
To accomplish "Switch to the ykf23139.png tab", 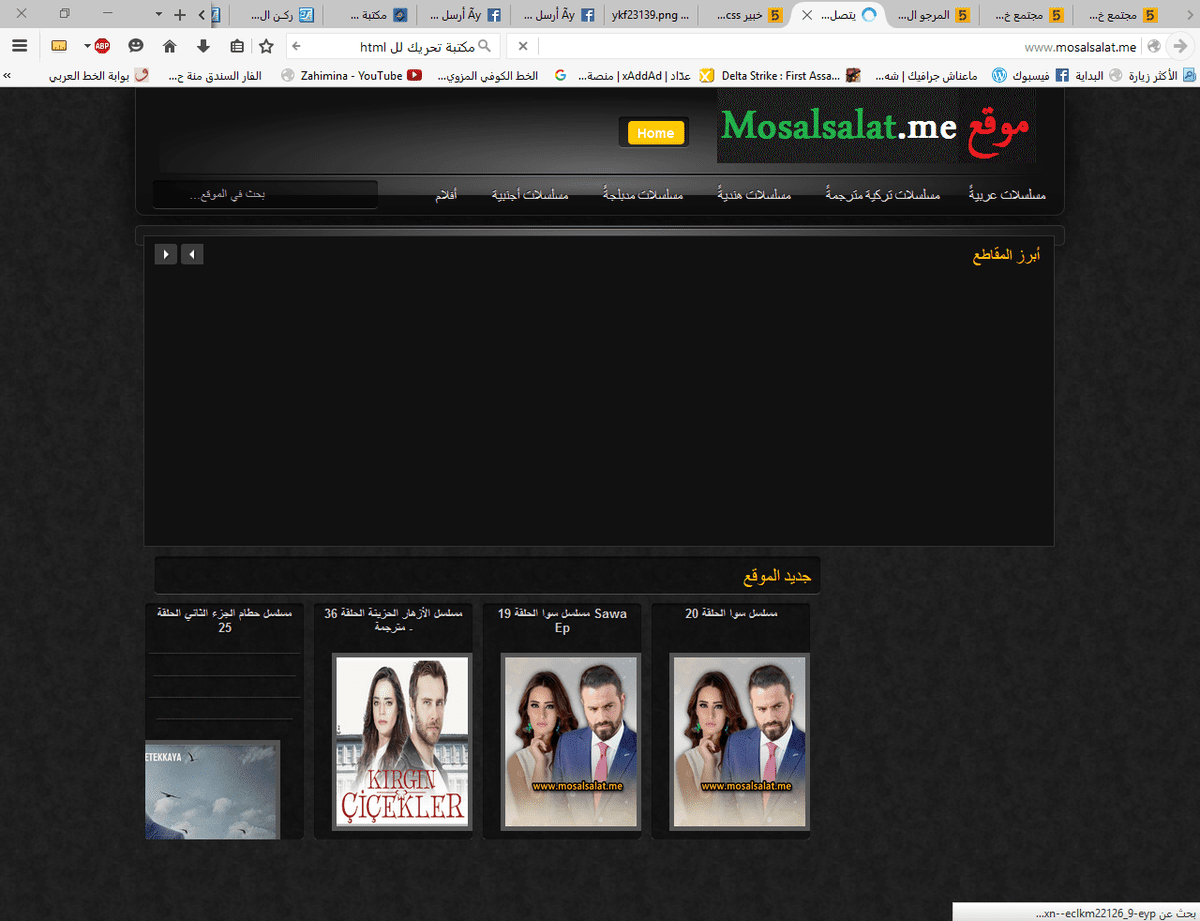I will 650,15.
